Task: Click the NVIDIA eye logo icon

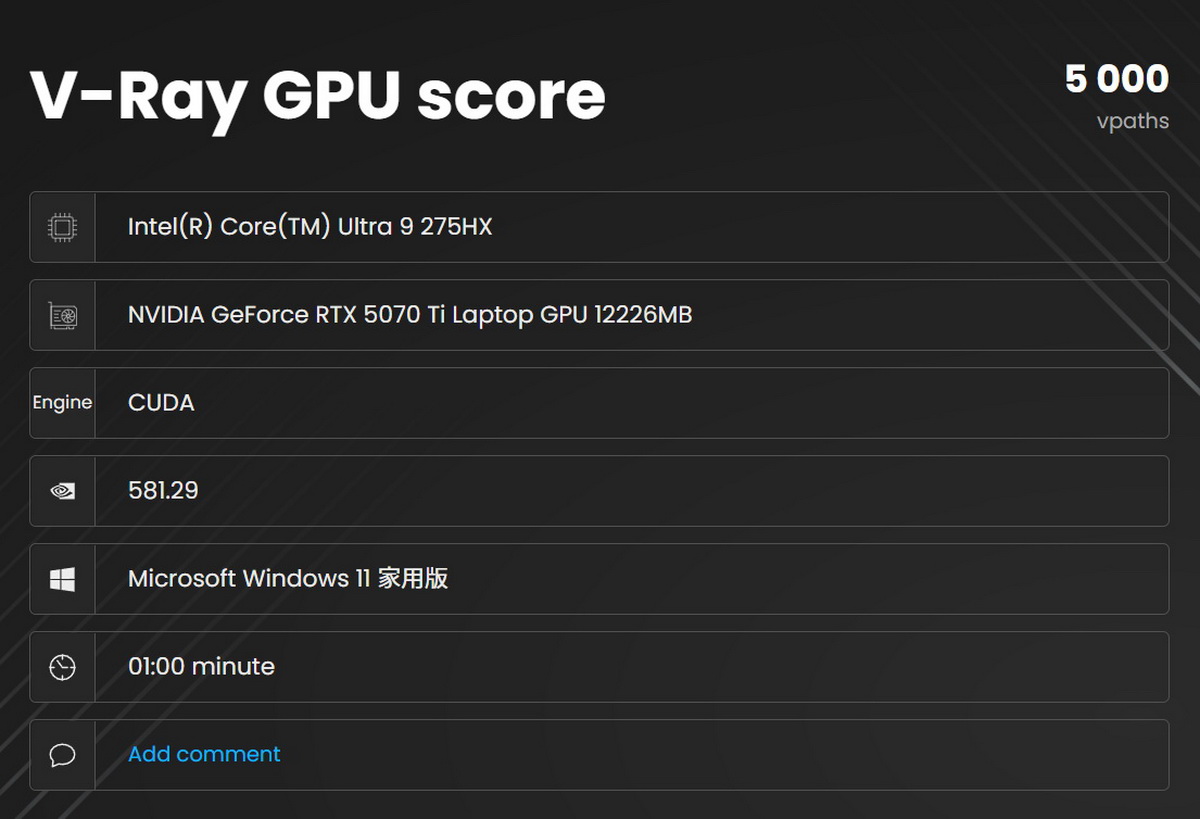Action: coord(62,491)
